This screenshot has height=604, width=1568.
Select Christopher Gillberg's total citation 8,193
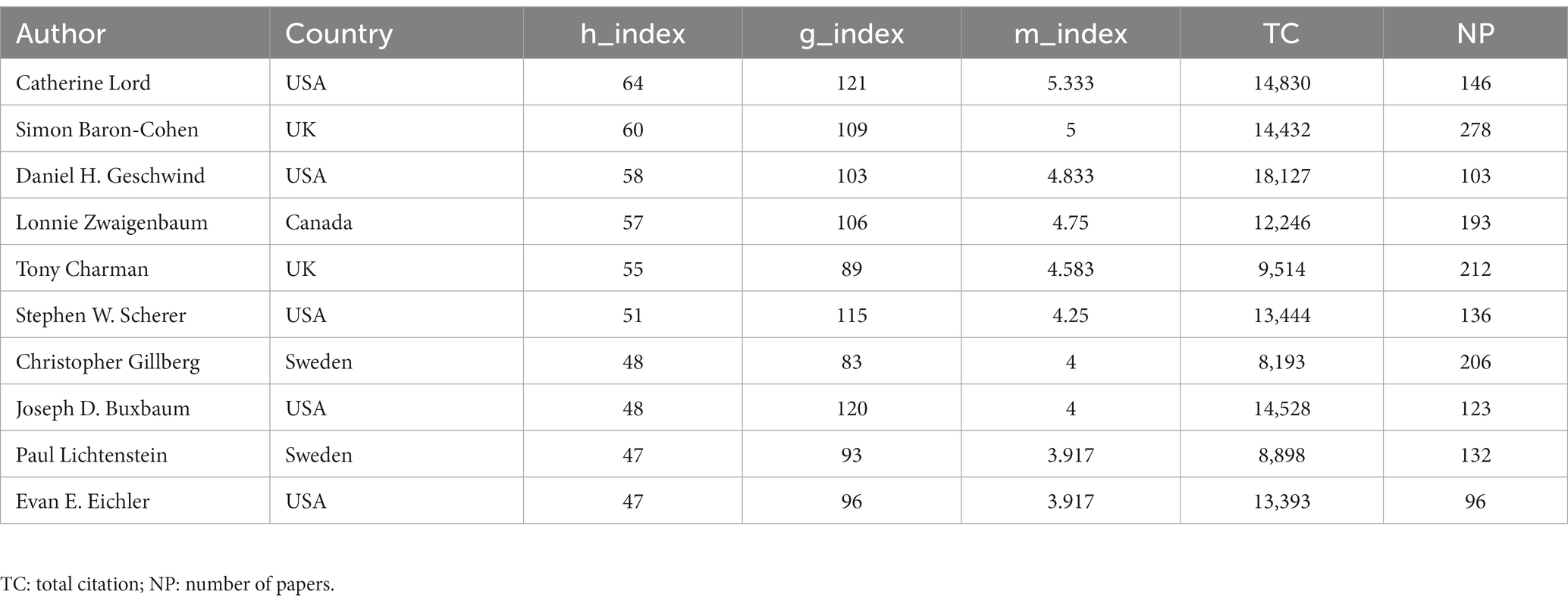(1281, 362)
